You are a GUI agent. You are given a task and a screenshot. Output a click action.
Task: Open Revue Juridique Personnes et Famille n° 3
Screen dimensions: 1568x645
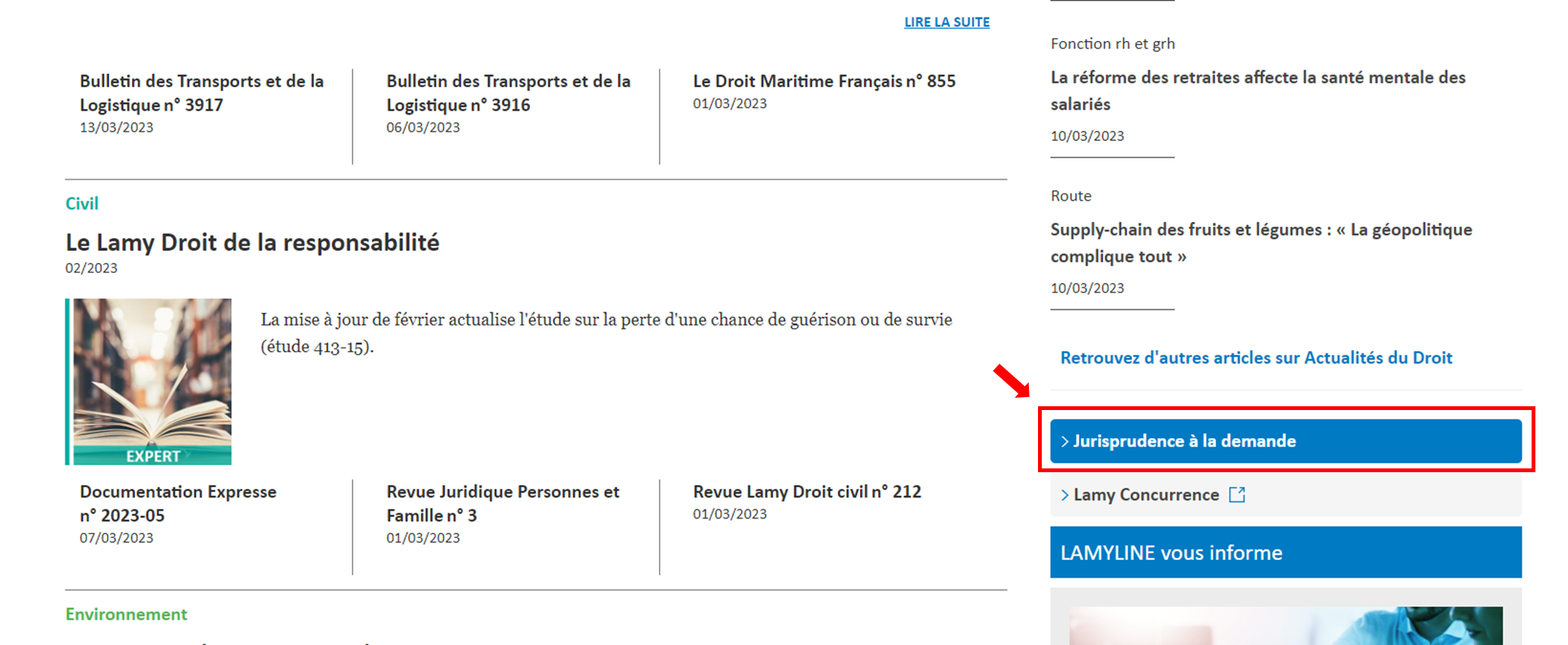(503, 503)
